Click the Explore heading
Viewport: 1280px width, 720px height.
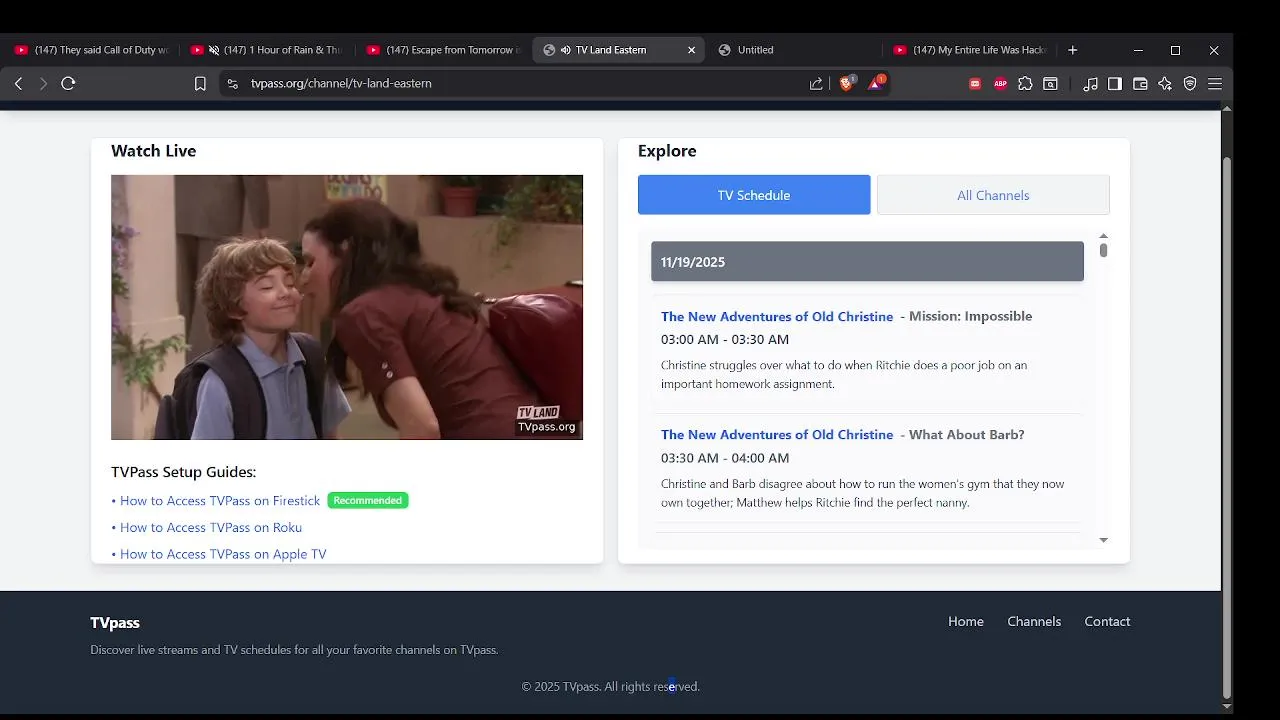click(667, 151)
